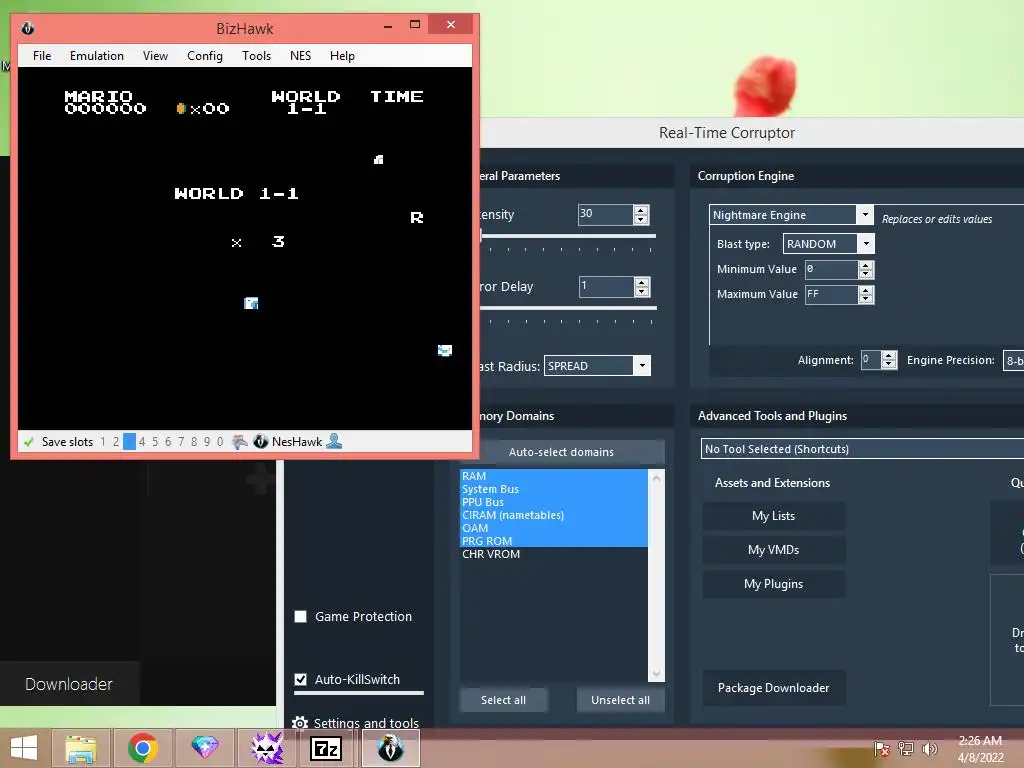Open the My Plugins button

tap(774, 584)
